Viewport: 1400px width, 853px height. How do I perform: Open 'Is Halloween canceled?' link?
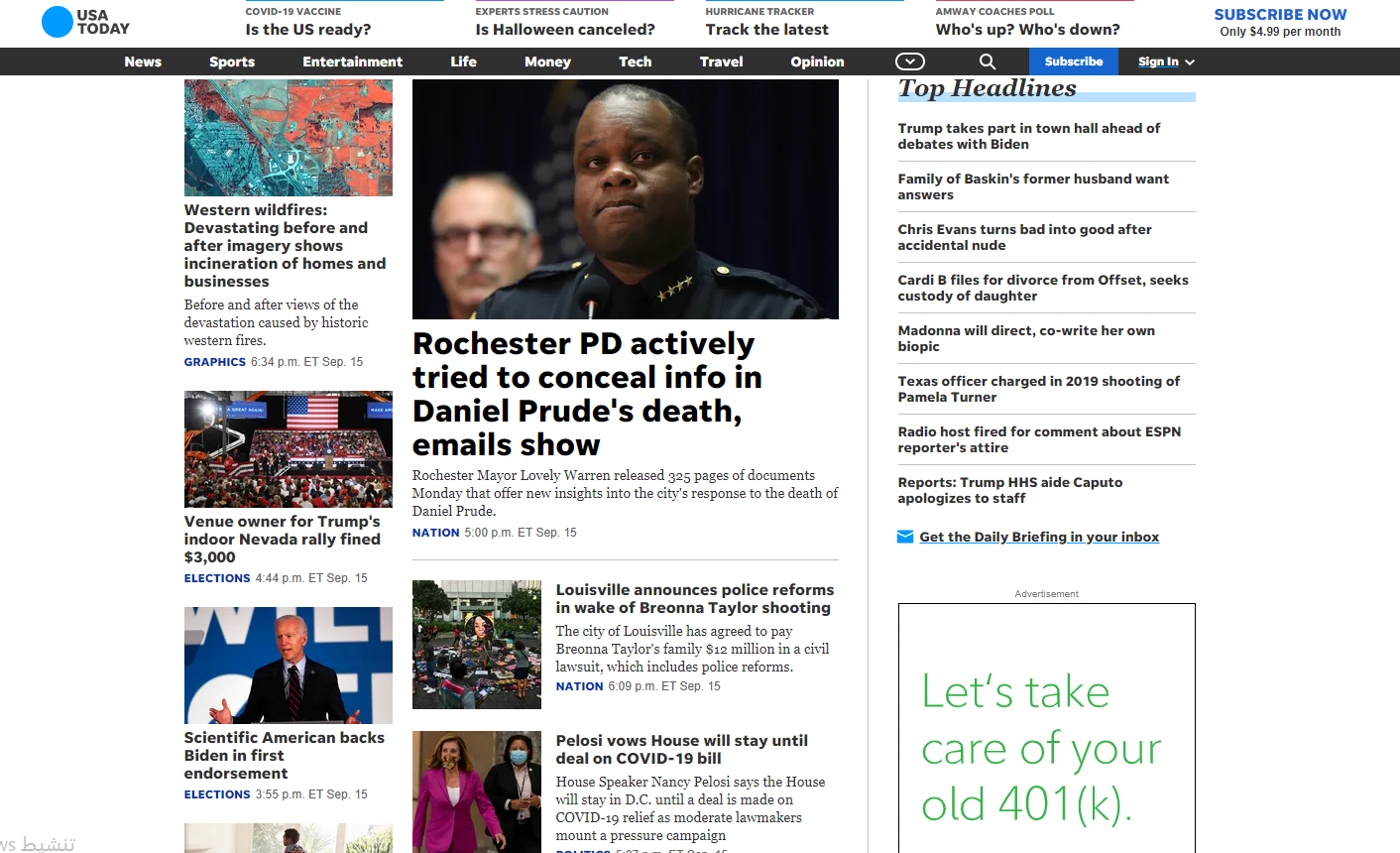(x=565, y=30)
